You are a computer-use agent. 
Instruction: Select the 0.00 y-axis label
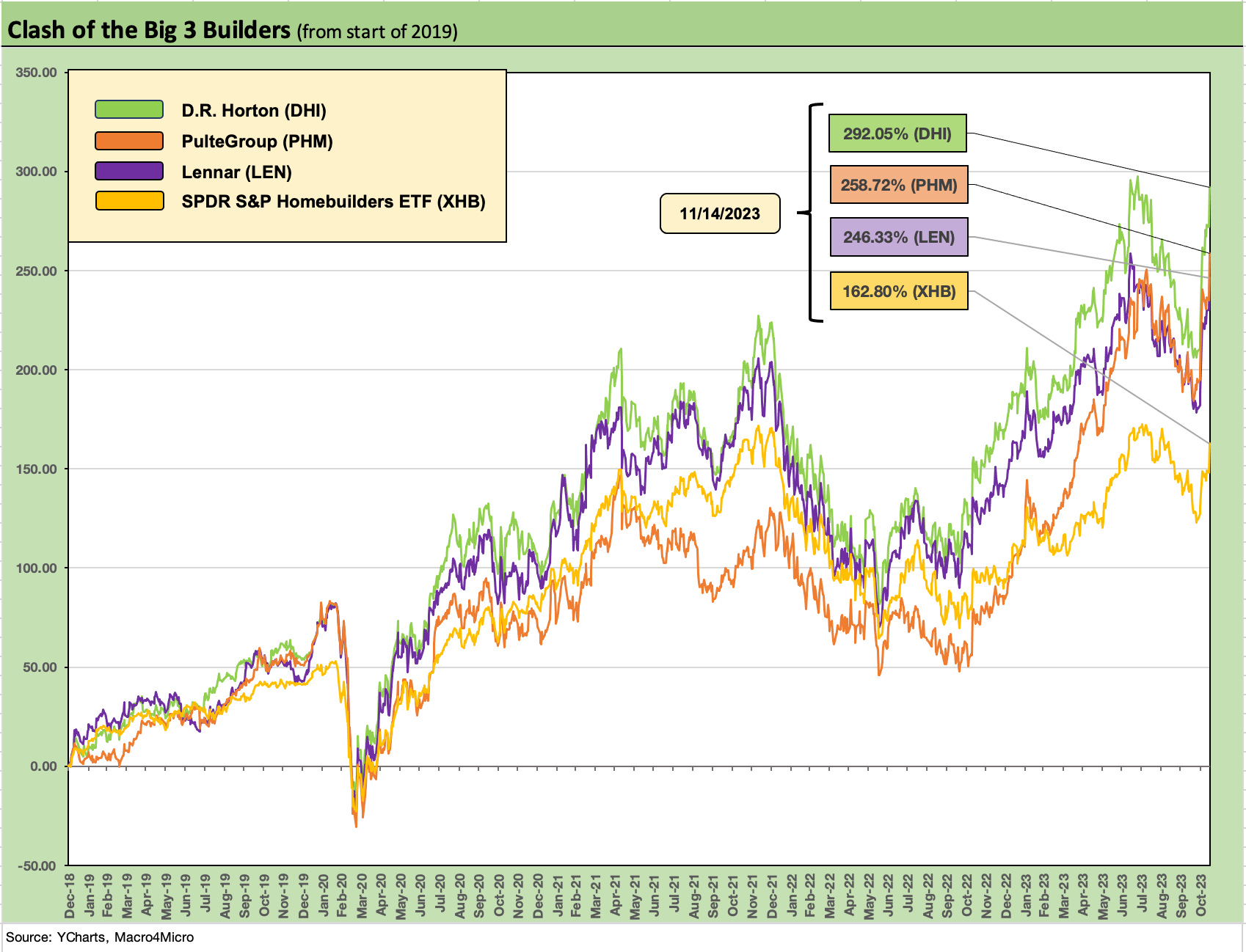coord(43,766)
